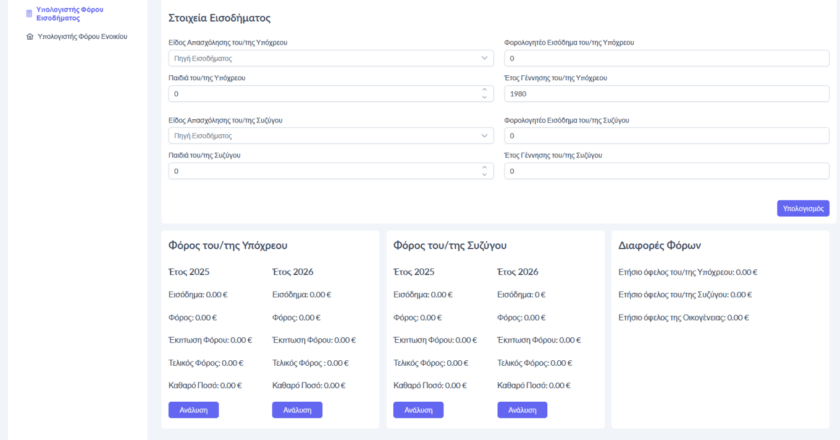Click the house icon for ENFIA calculator

29,36
